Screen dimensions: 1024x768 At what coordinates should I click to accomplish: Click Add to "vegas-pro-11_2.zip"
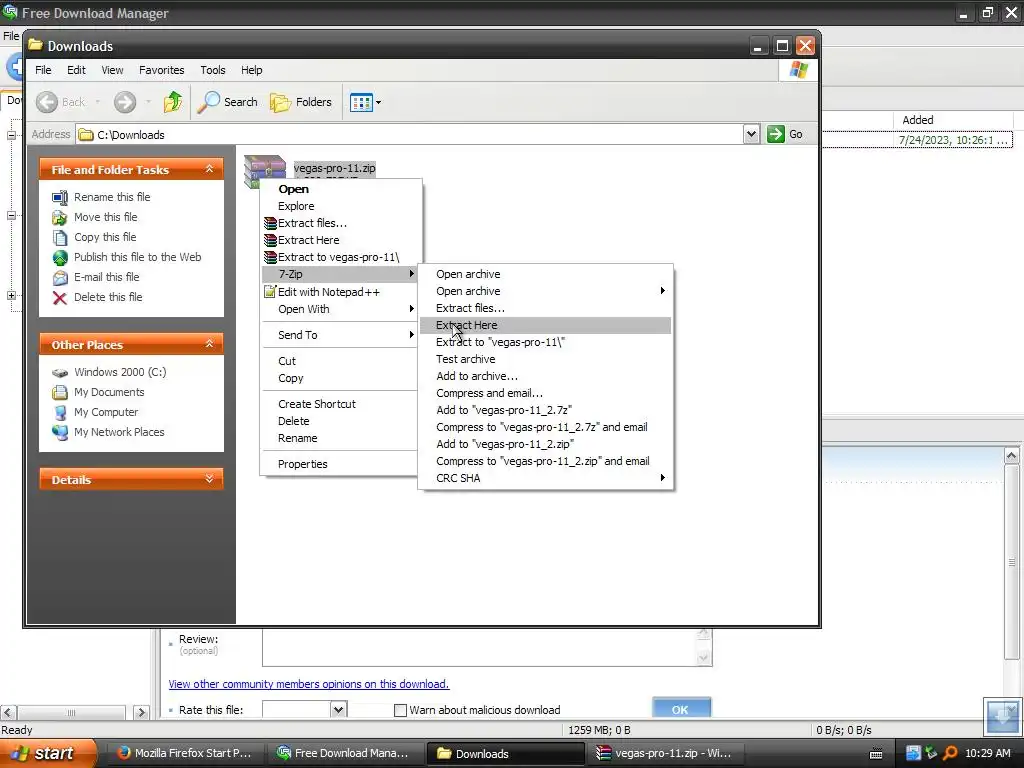tap(545, 444)
